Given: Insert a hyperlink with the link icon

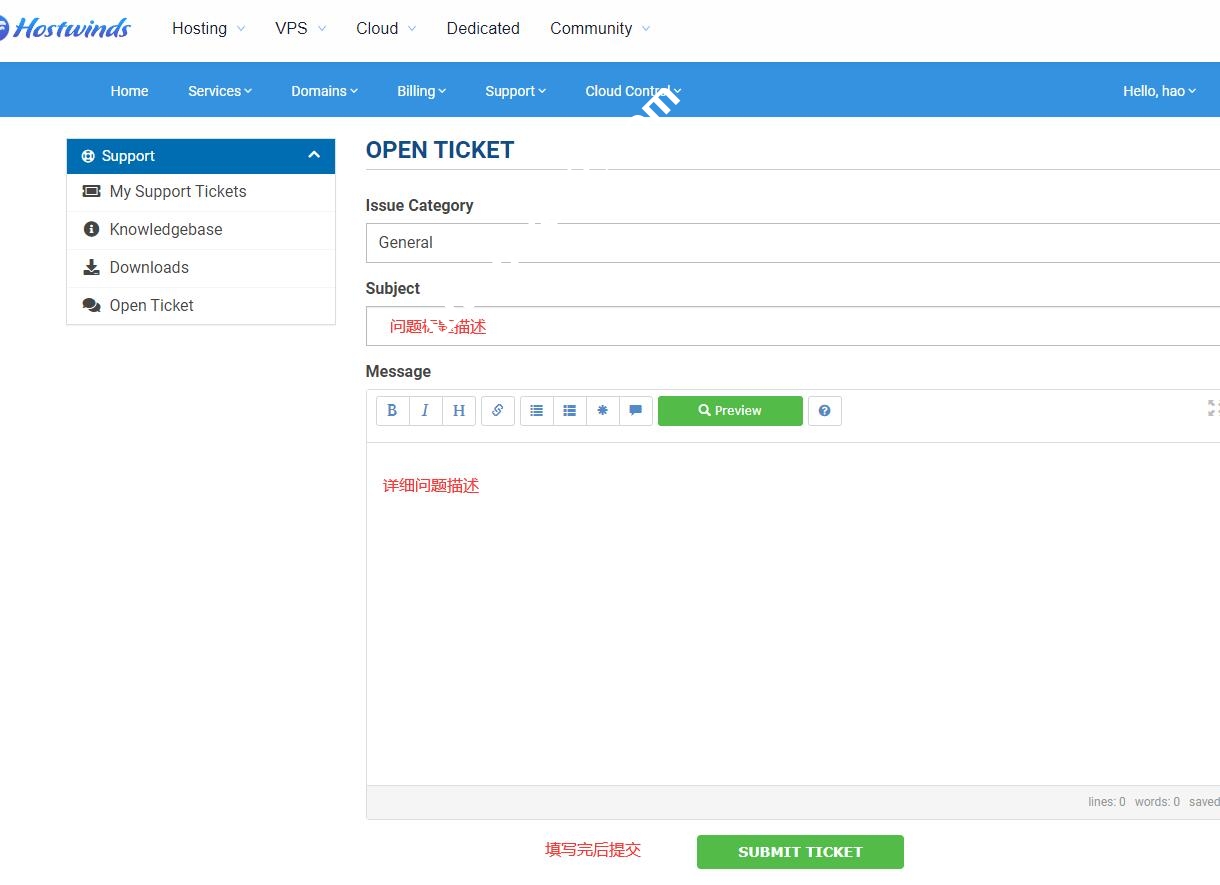Looking at the screenshot, I should [497, 411].
